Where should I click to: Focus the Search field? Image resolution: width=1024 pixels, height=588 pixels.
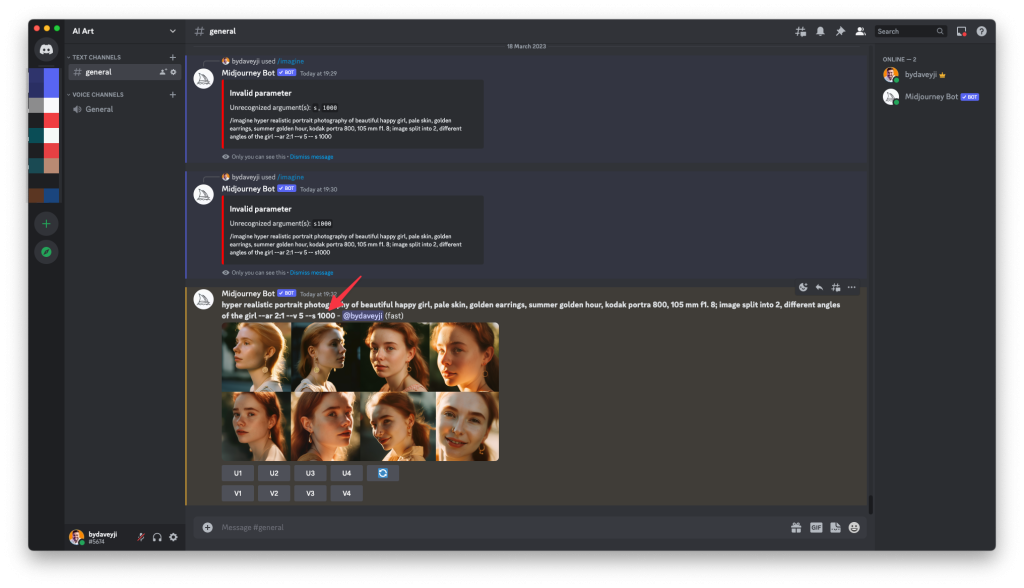coord(910,31)
